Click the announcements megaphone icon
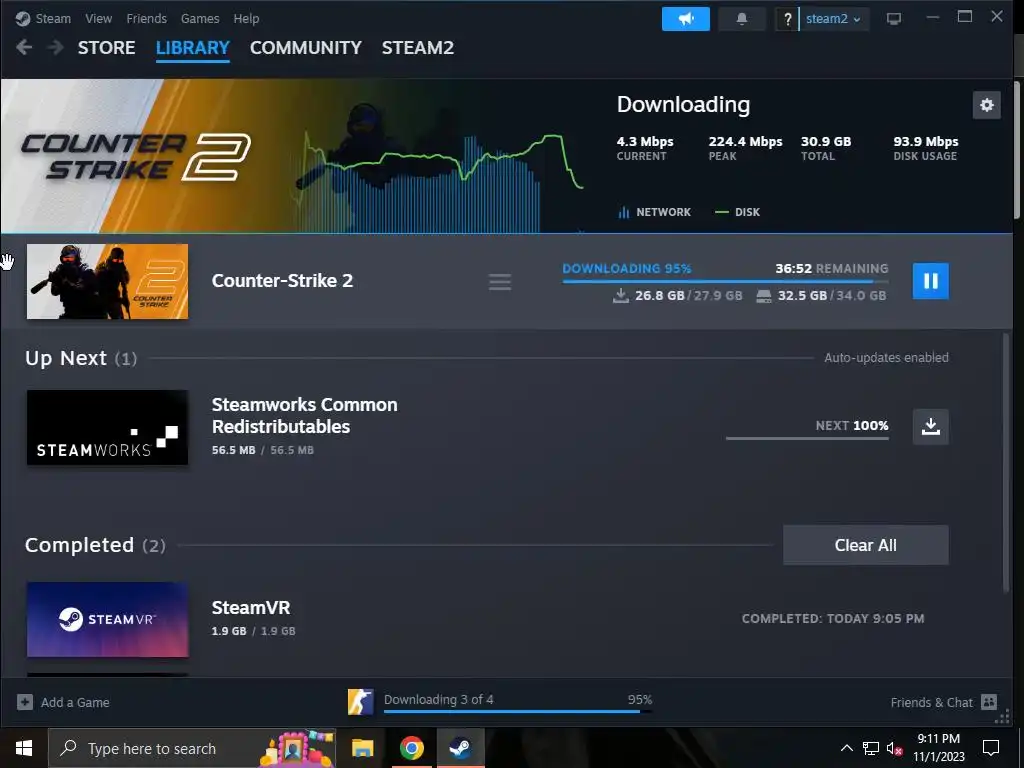Screen dimensions: 1024x768 (686, 19)
